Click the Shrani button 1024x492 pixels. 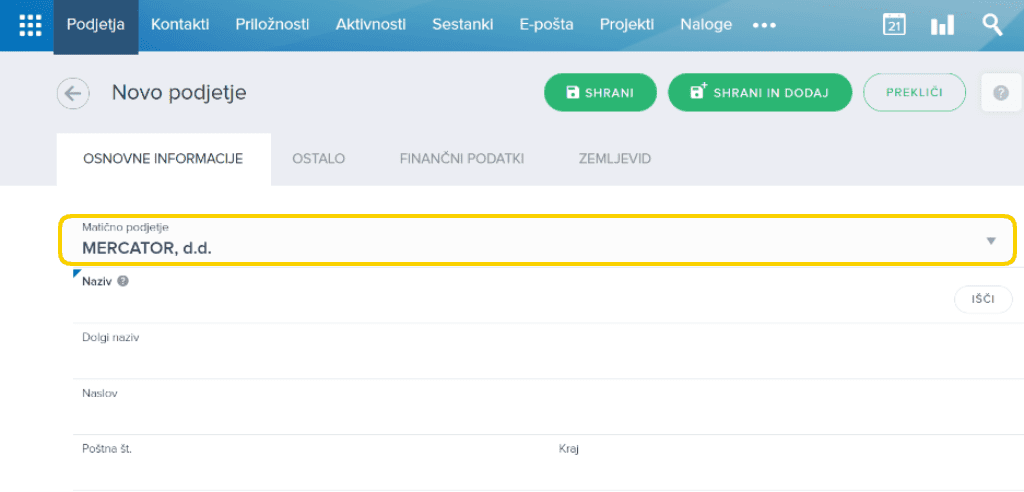(600, 93)
